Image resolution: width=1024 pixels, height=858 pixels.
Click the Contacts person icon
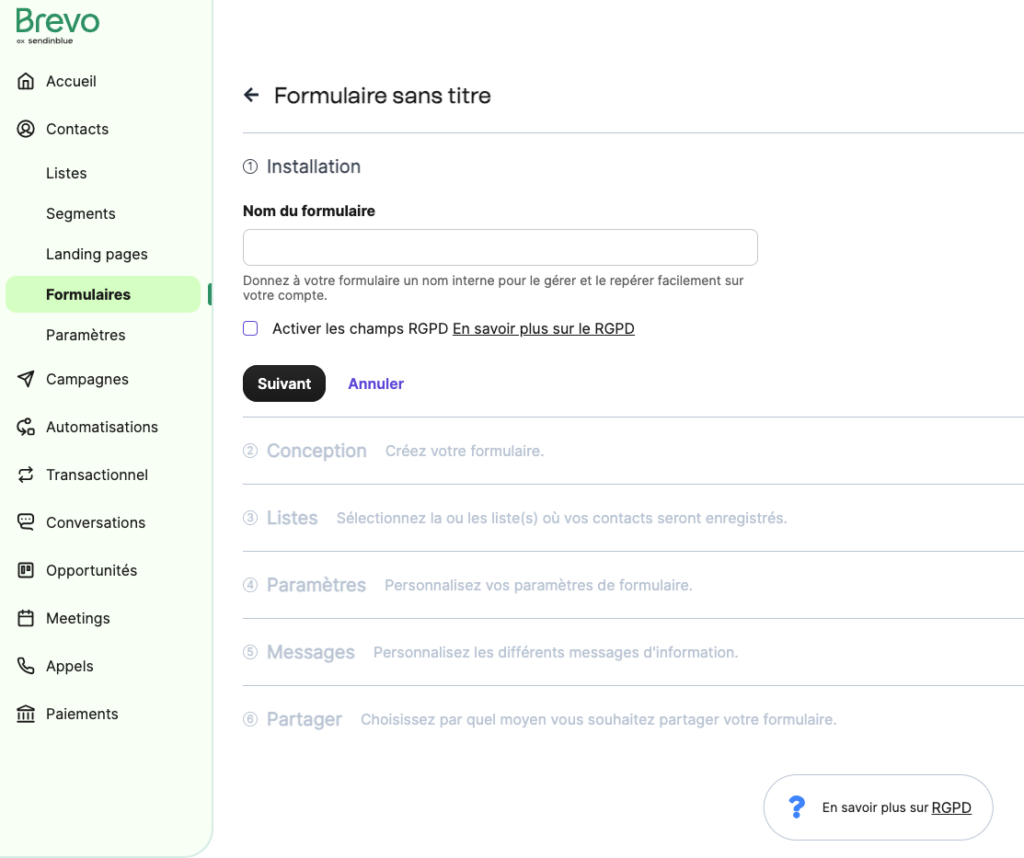click(x=26, y=129)
